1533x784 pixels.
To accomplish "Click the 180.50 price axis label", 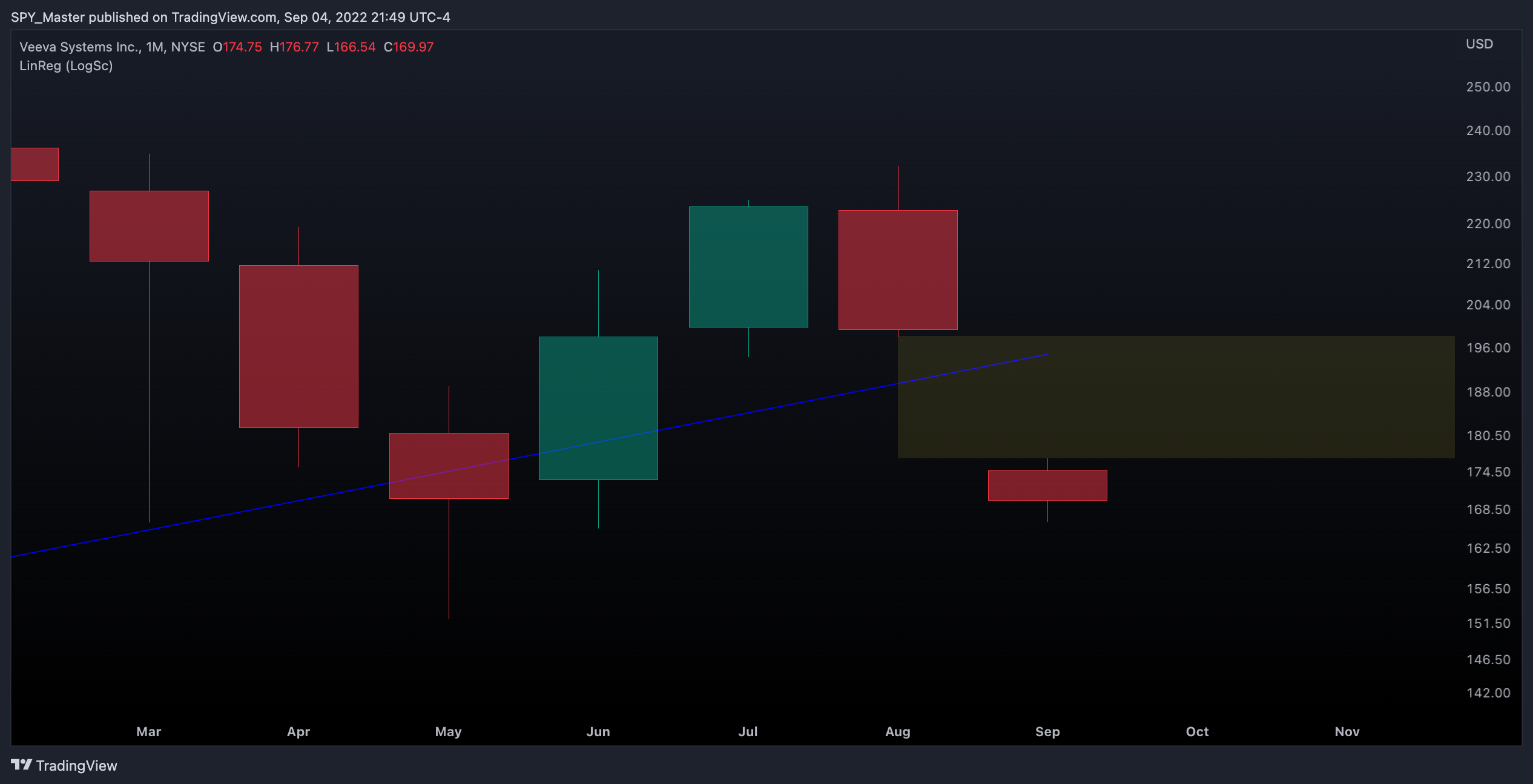I will [x=1488, y=436].
